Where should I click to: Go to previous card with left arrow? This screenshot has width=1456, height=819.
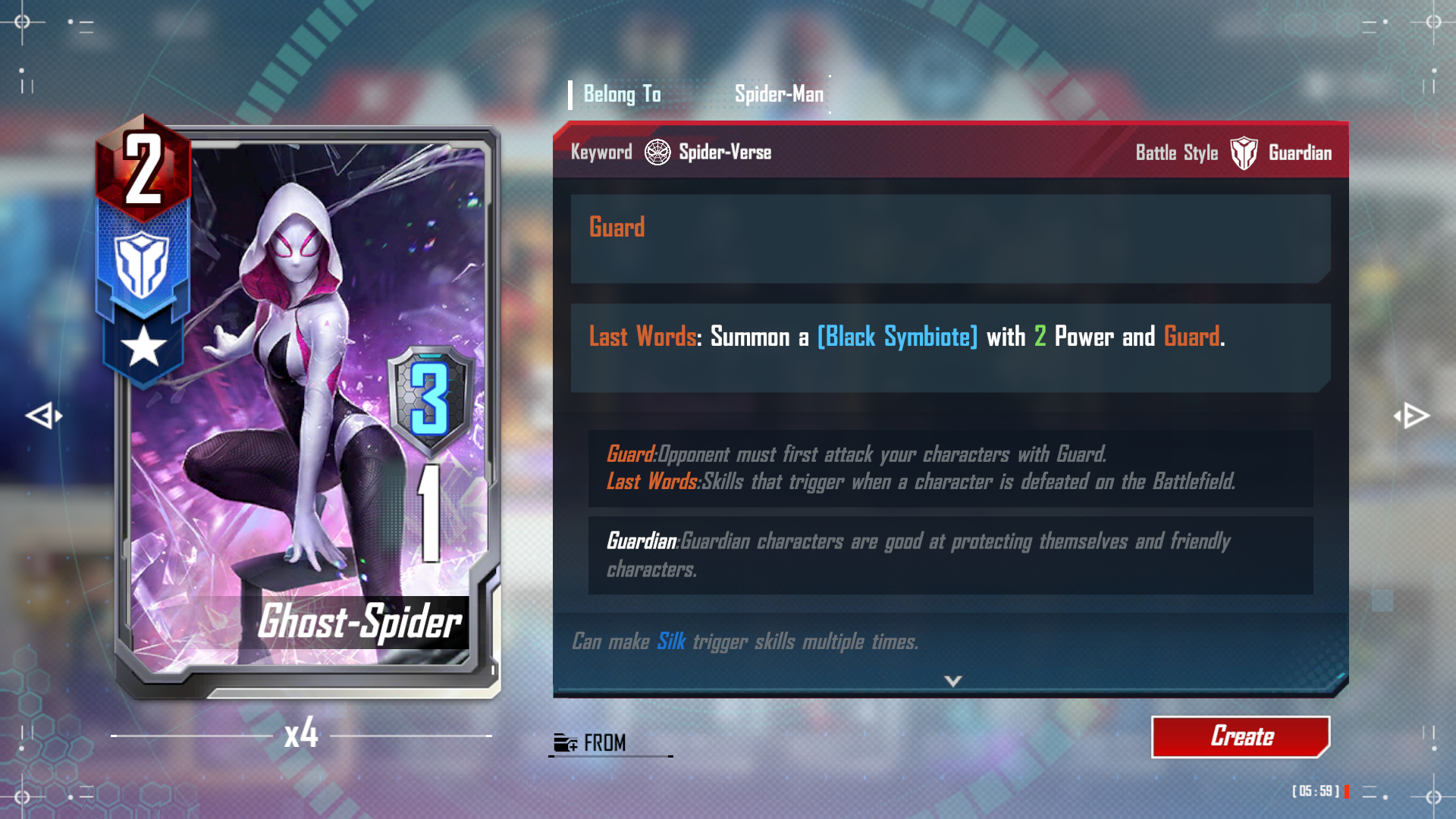tap(43, 416)
